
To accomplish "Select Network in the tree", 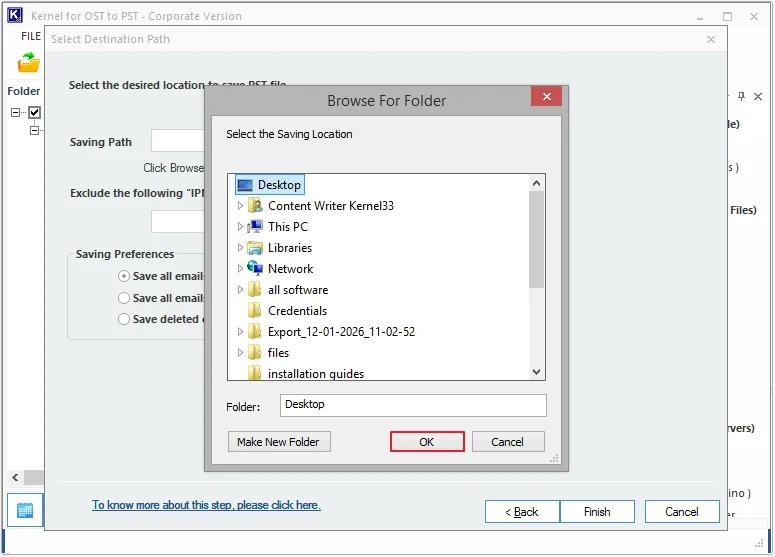I will click(x=290, y=269).
